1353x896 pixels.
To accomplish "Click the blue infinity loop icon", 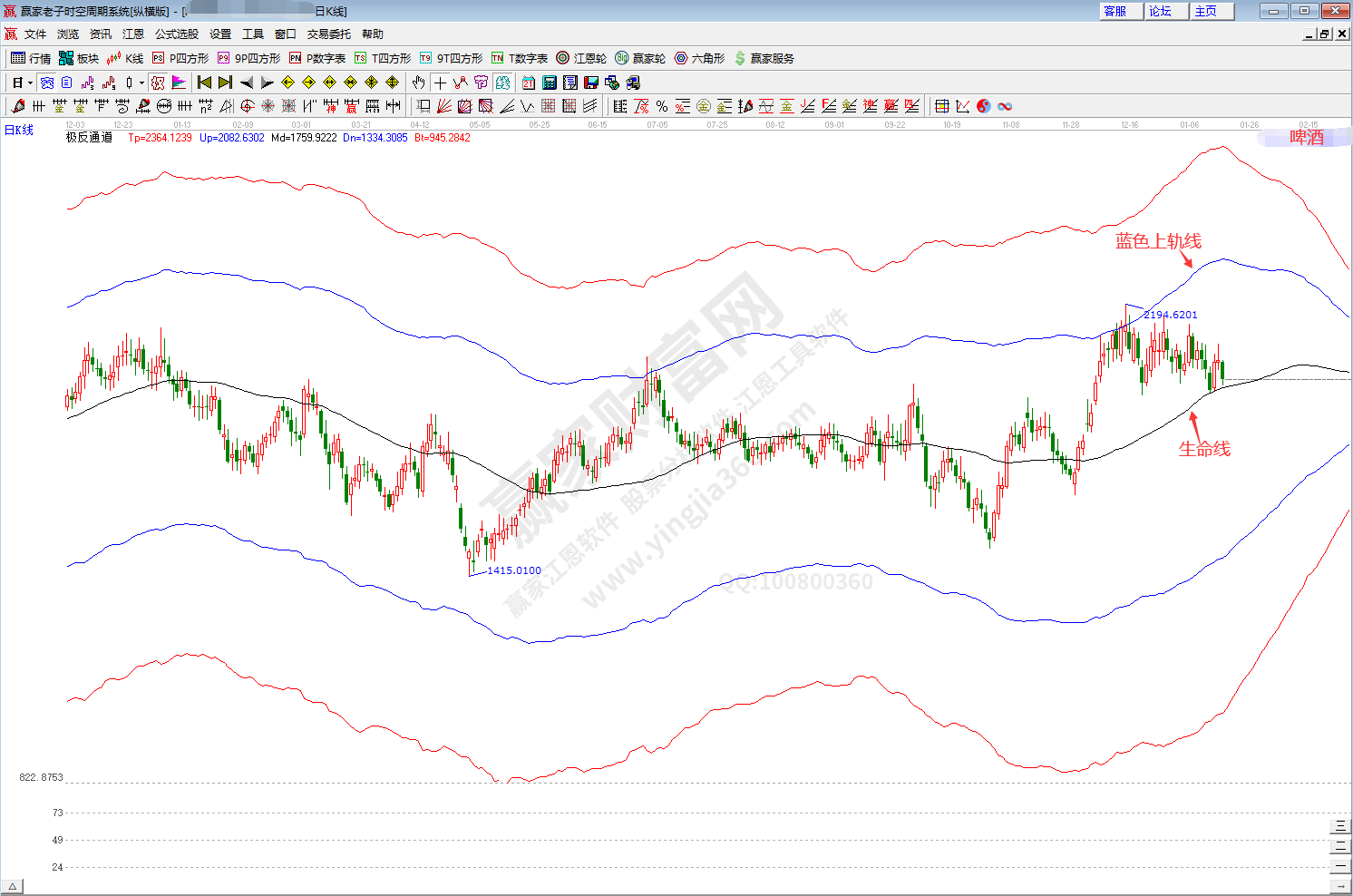I will pos(1005,106).
